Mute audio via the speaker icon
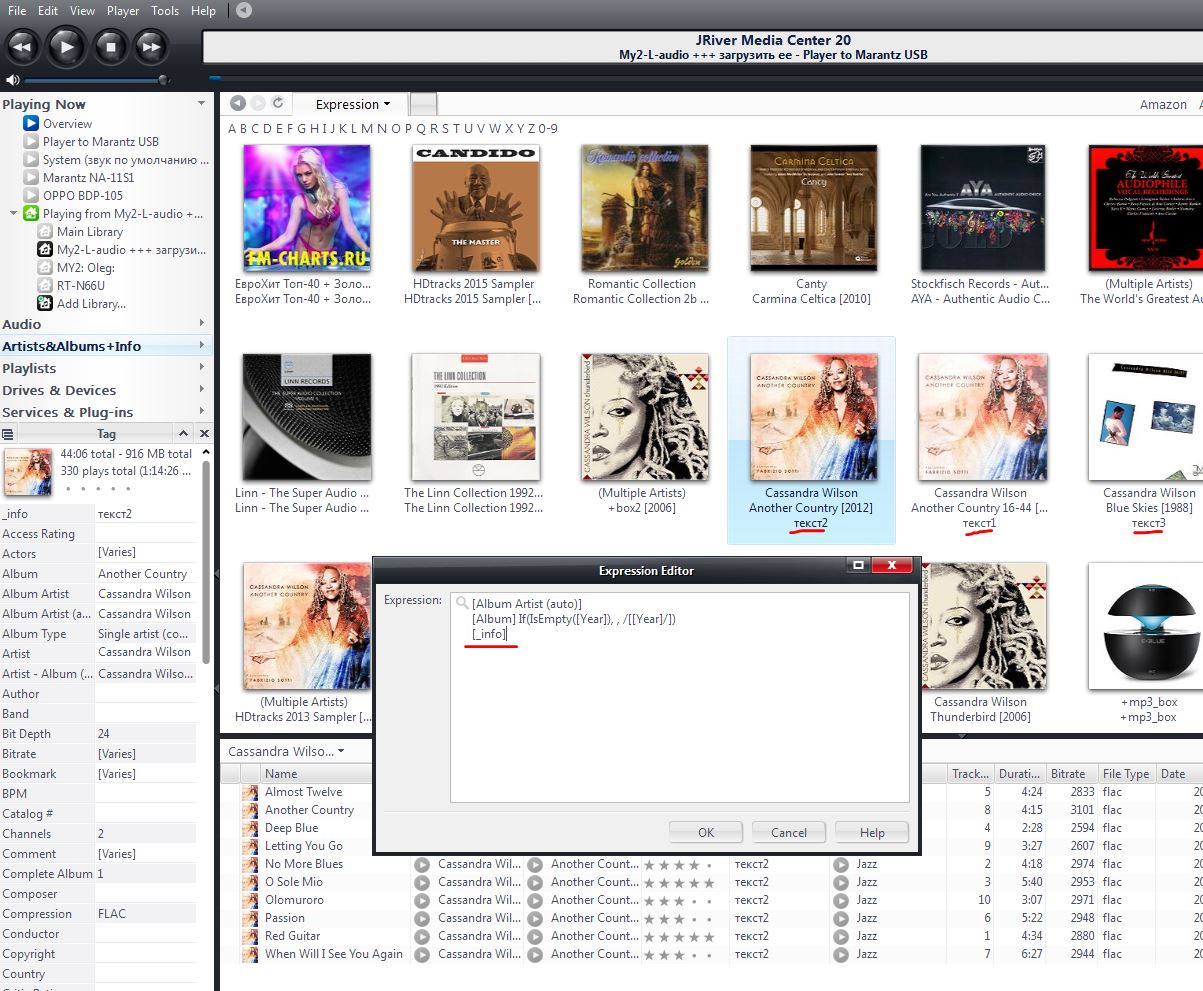The width and height of the screenshot is (1203, 991). (12, 80)
